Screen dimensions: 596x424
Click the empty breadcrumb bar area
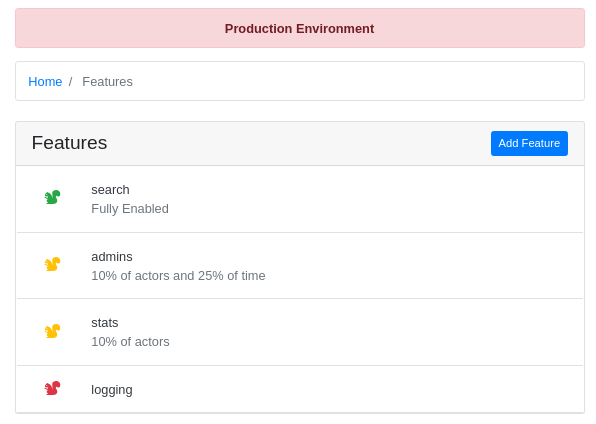point(357,81)
